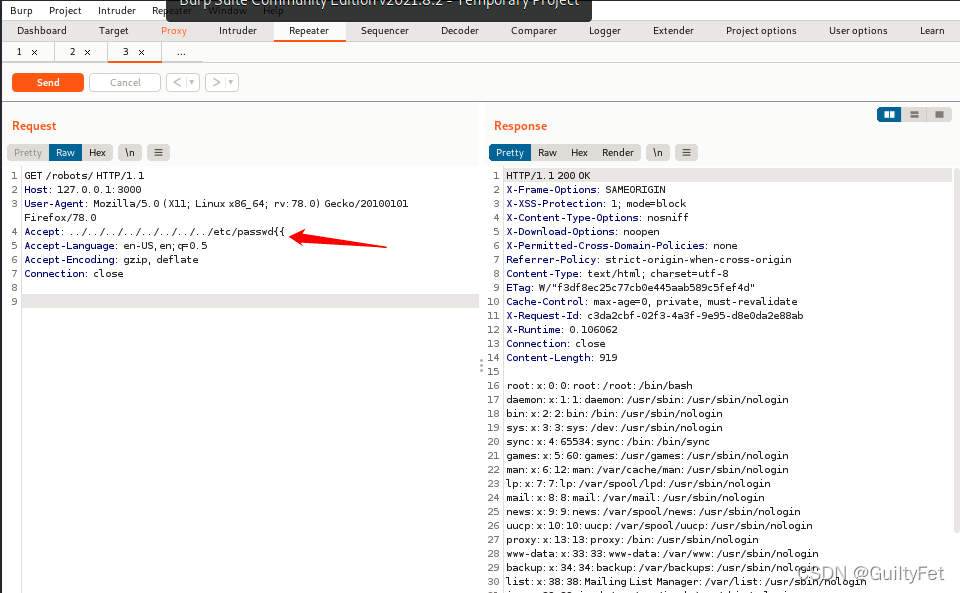Open the Request panel hamburger options menu
The height and width of the screenshot is (593, 960).
pos(158,152)
